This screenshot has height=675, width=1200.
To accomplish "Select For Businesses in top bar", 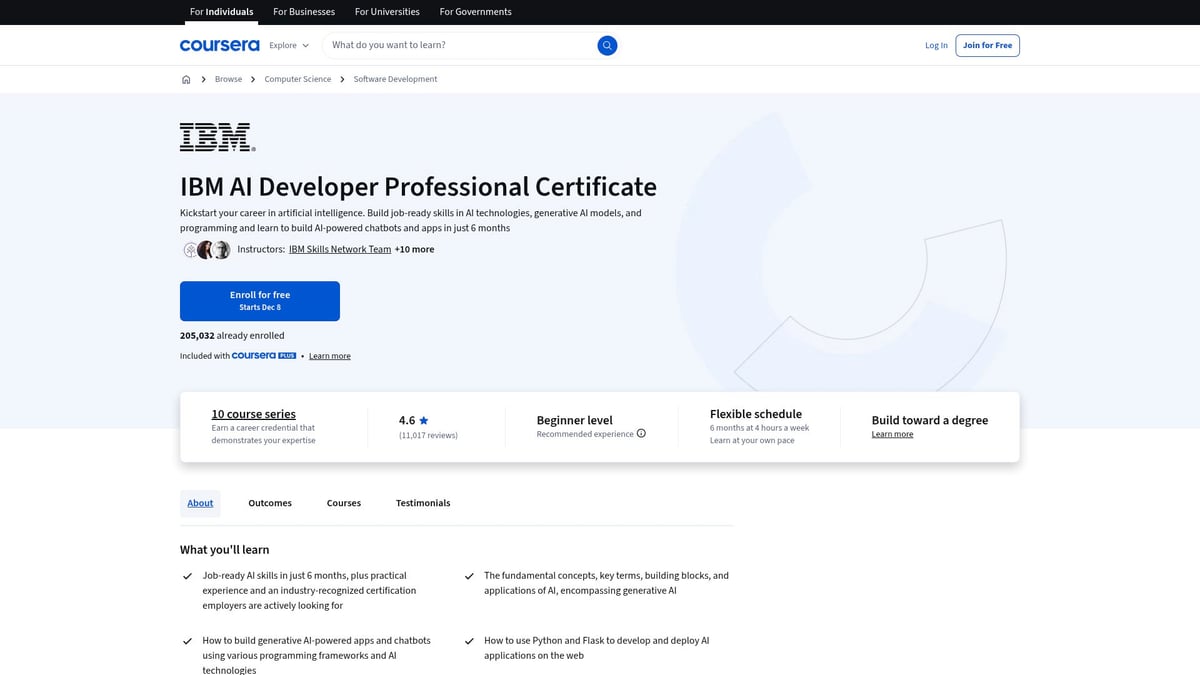I will coord(304,12).
